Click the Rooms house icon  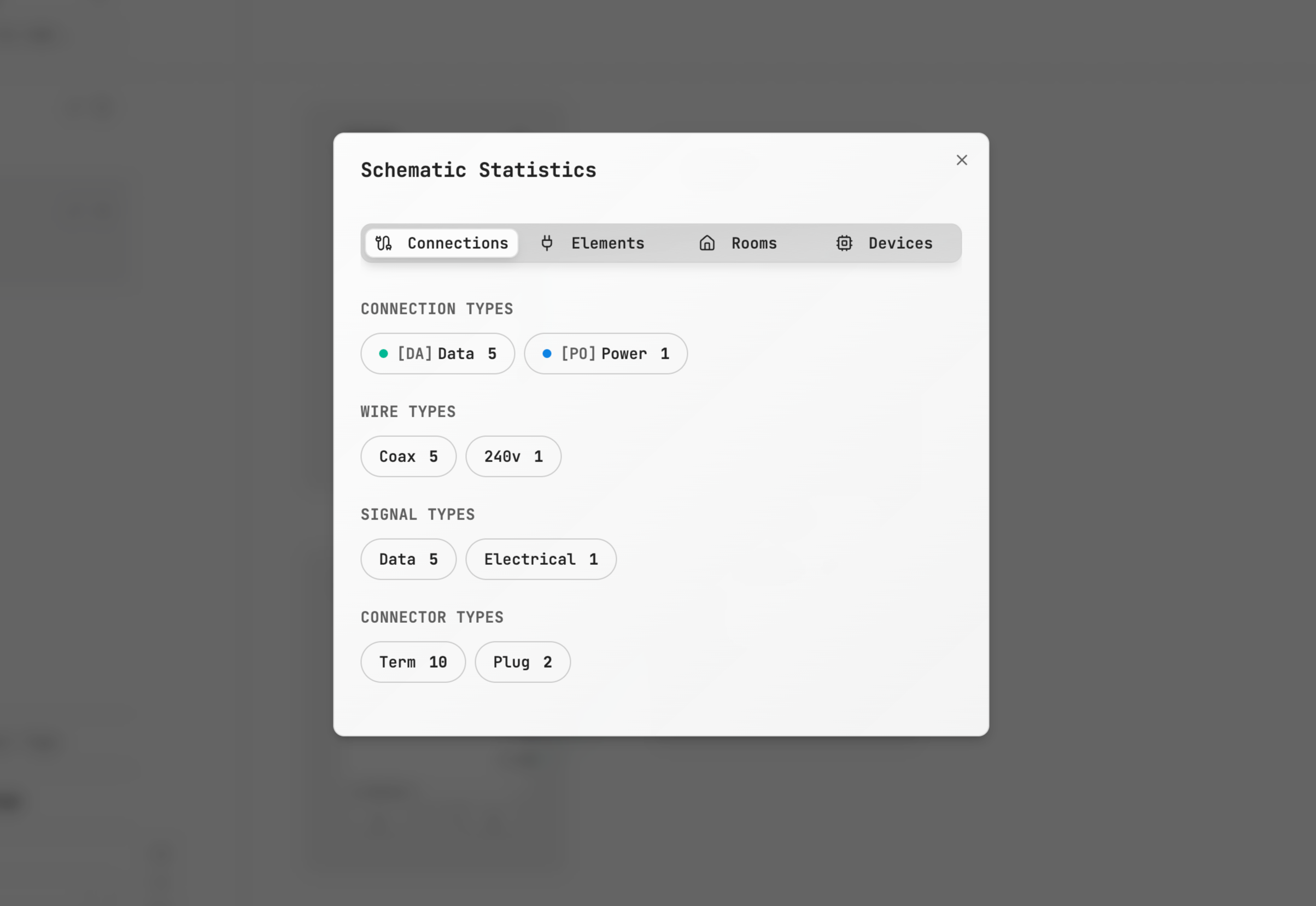point(707,243)
